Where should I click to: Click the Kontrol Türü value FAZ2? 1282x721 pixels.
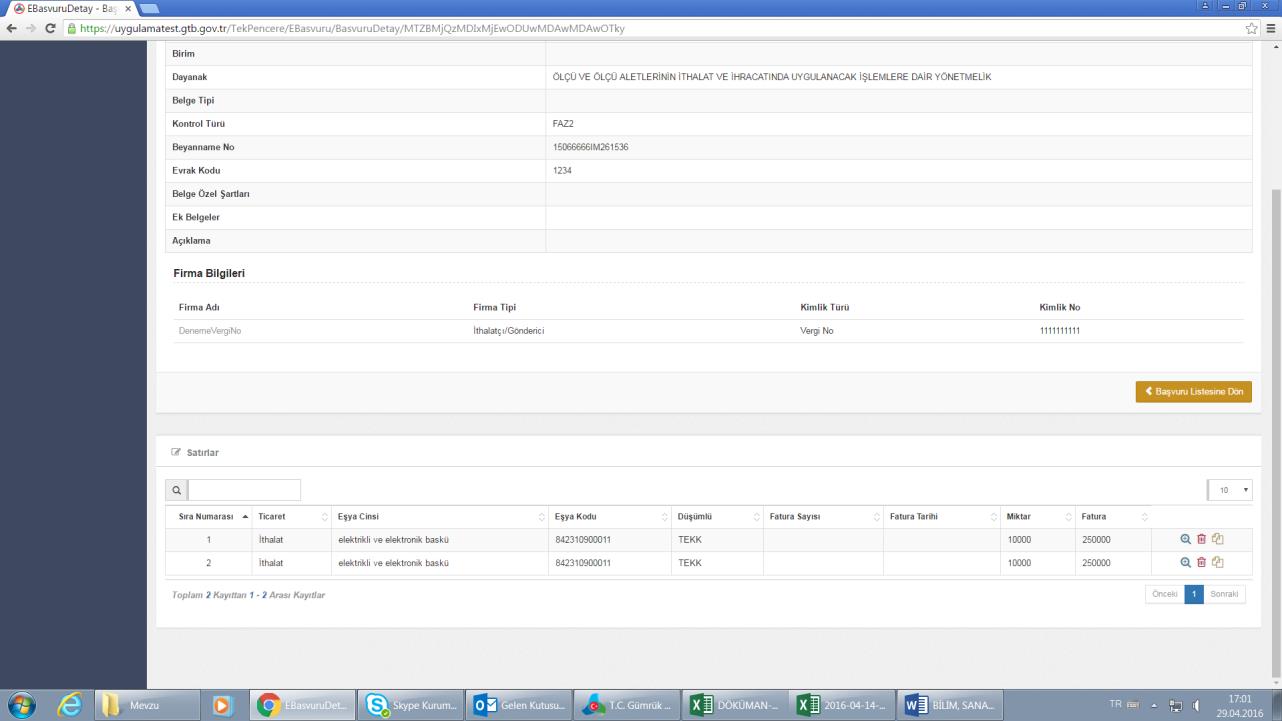pos(563,124)
